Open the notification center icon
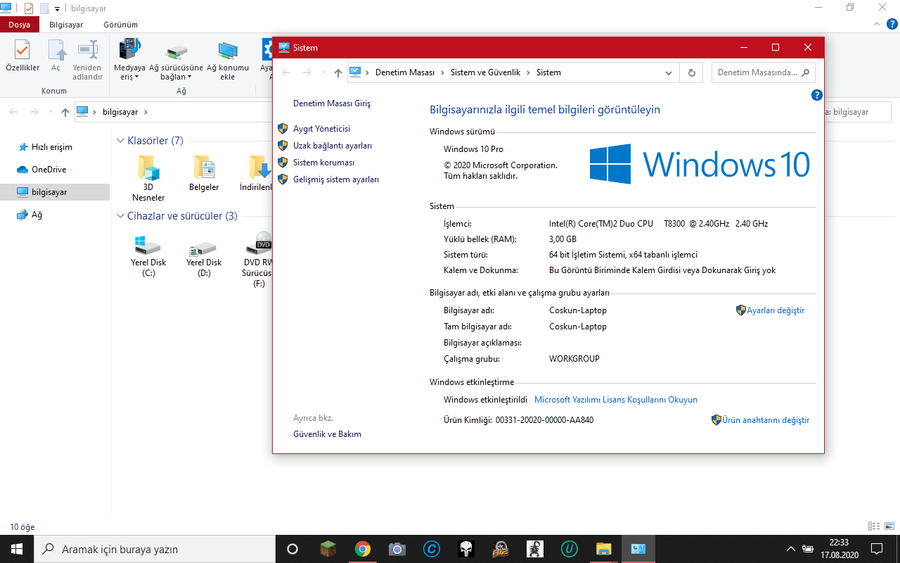900x563 pixels. coord(876,549)
